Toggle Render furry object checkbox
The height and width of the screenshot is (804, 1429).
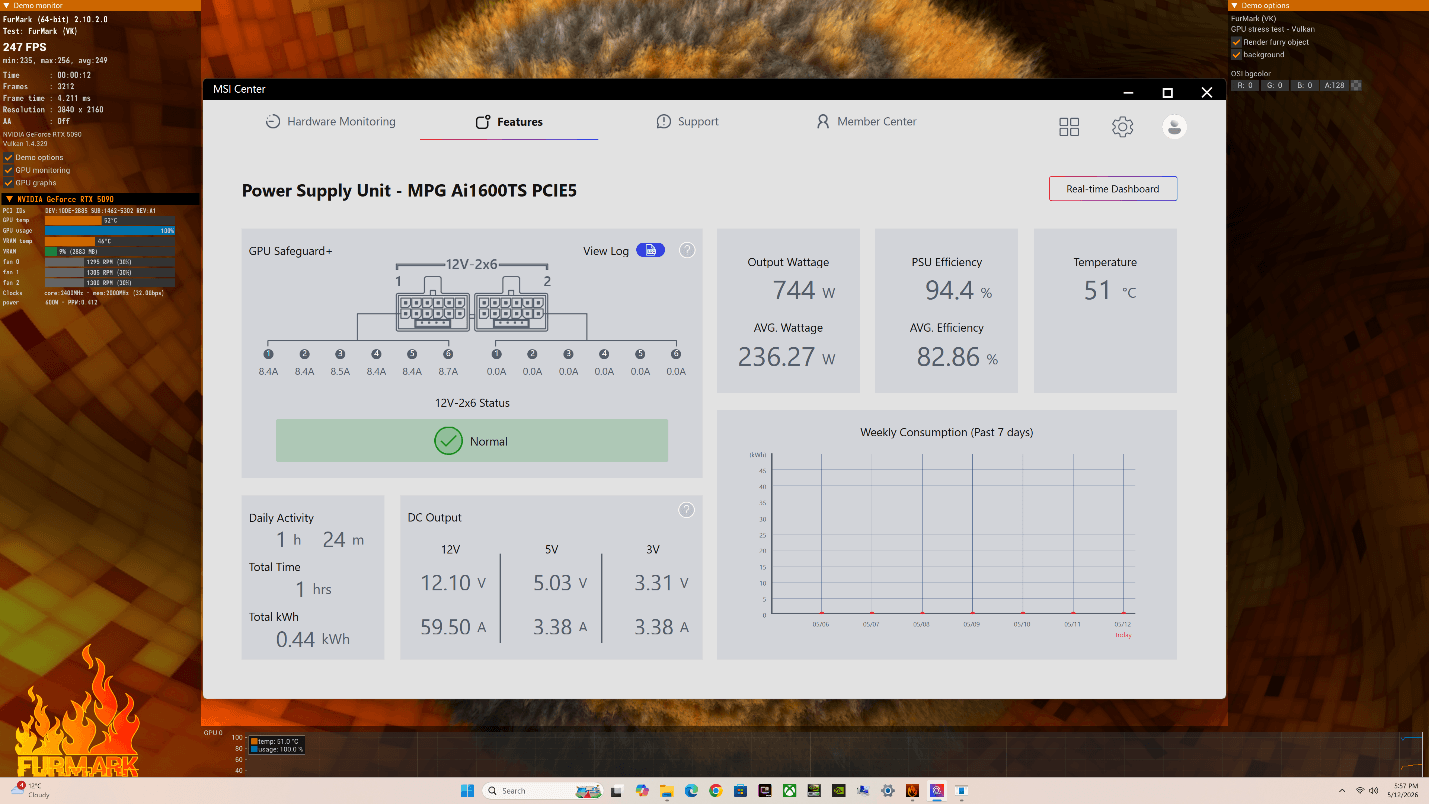pos(1237,42)
